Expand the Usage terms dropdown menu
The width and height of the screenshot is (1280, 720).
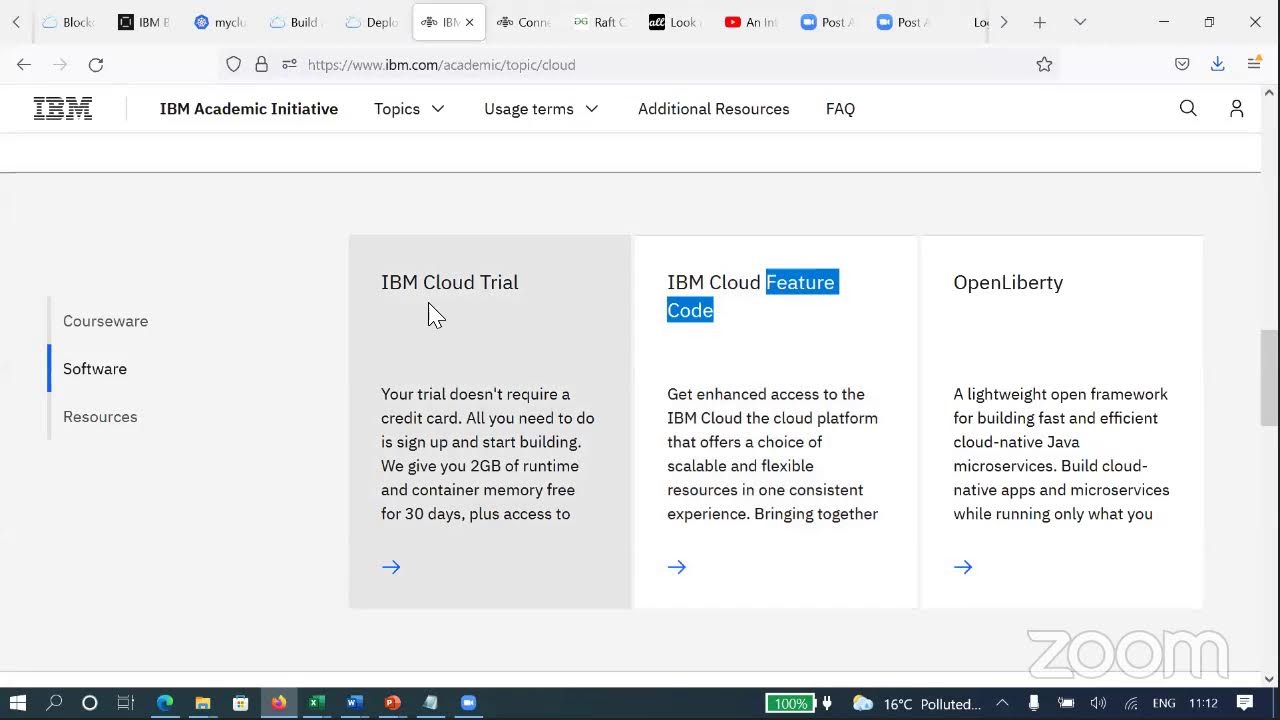(541, 109)
